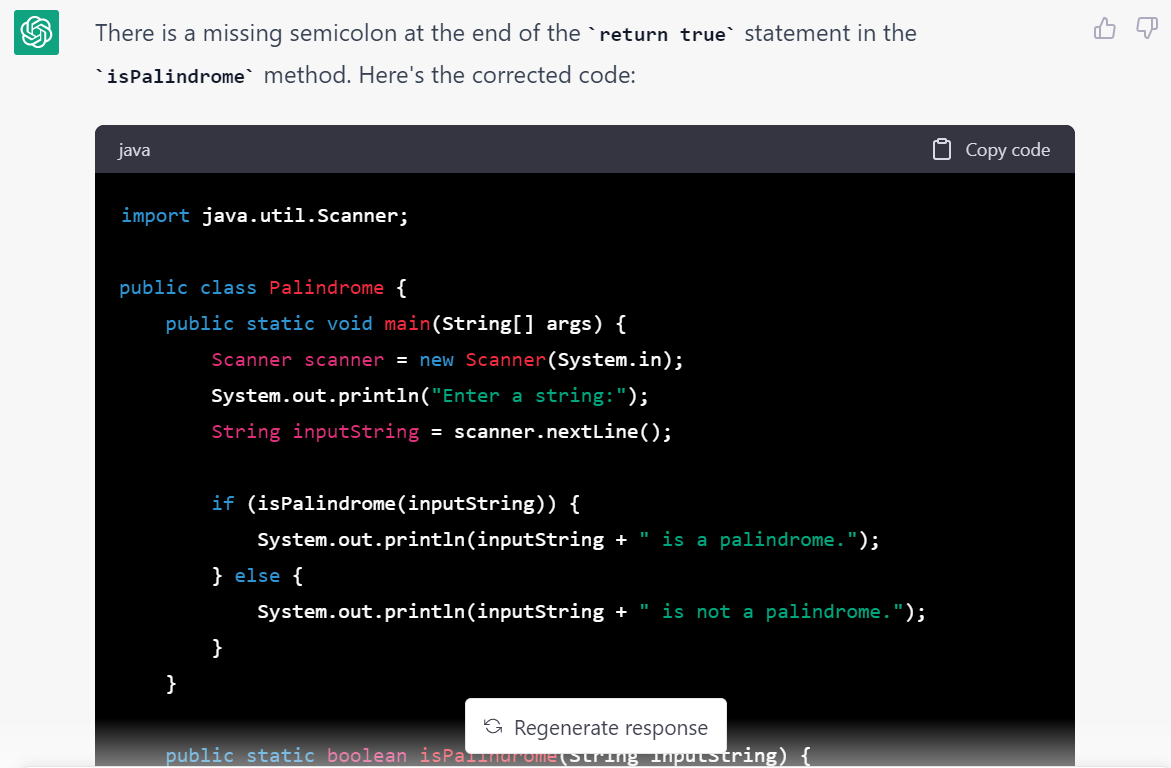Select the java language label in code header

tap(132, 150)
